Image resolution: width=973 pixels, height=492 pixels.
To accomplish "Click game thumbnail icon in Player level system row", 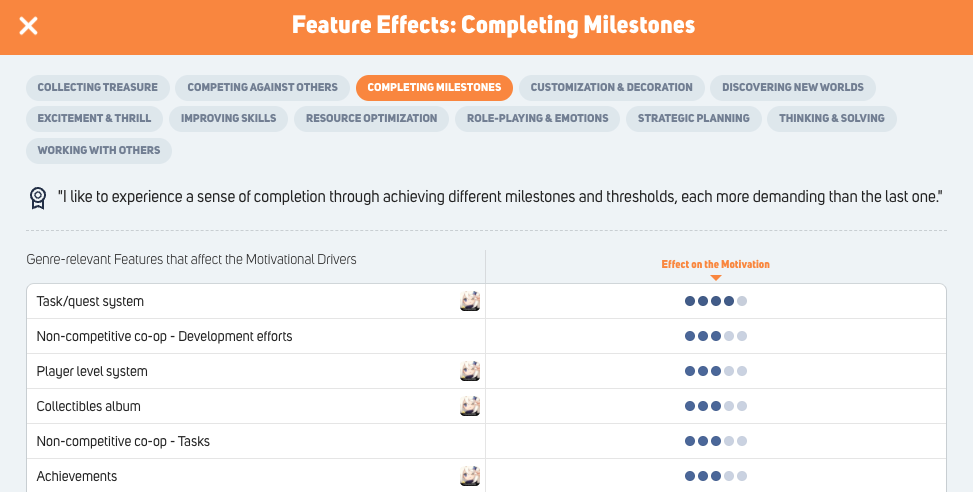I will 470,372.
